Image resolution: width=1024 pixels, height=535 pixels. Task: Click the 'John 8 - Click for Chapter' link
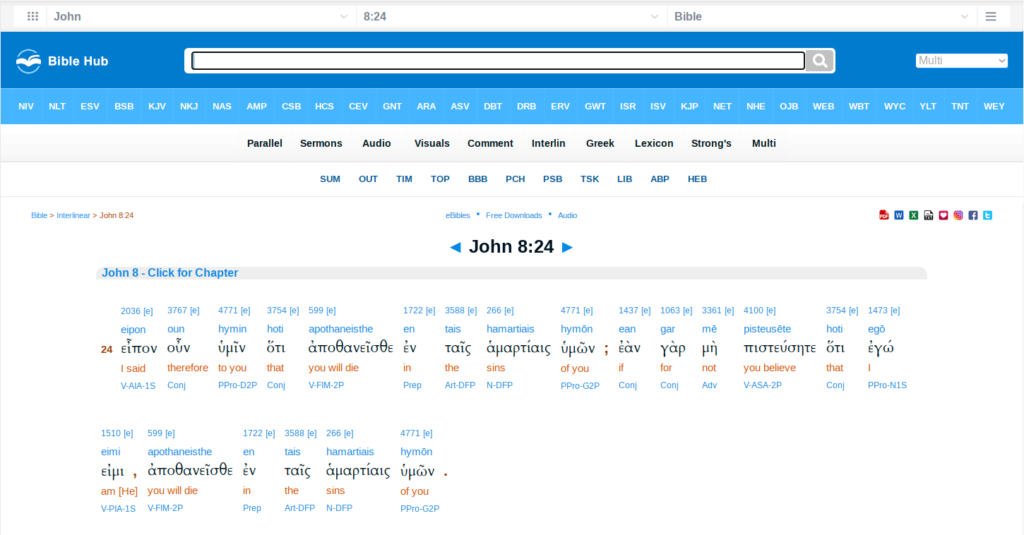[170, 273]
